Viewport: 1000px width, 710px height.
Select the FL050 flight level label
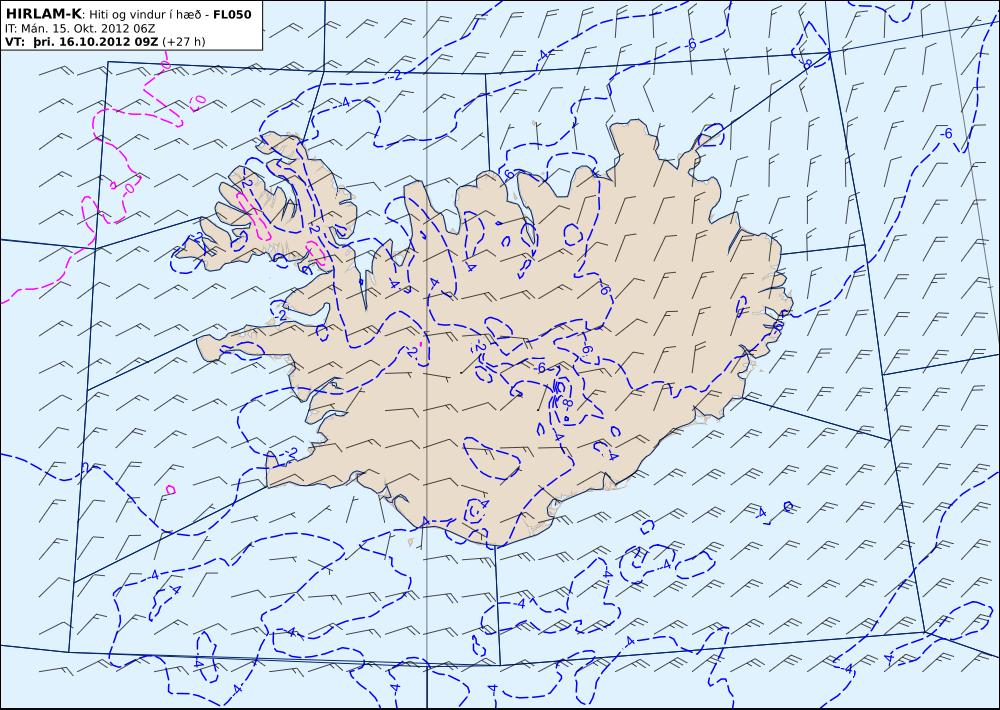coord(232,14)
